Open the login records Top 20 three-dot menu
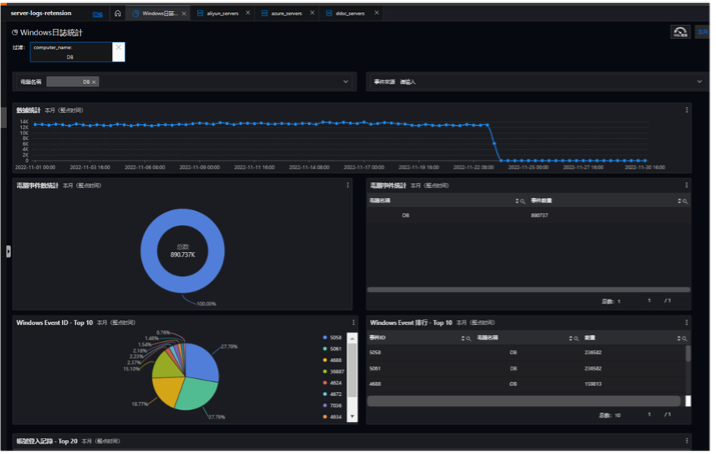 687,441
